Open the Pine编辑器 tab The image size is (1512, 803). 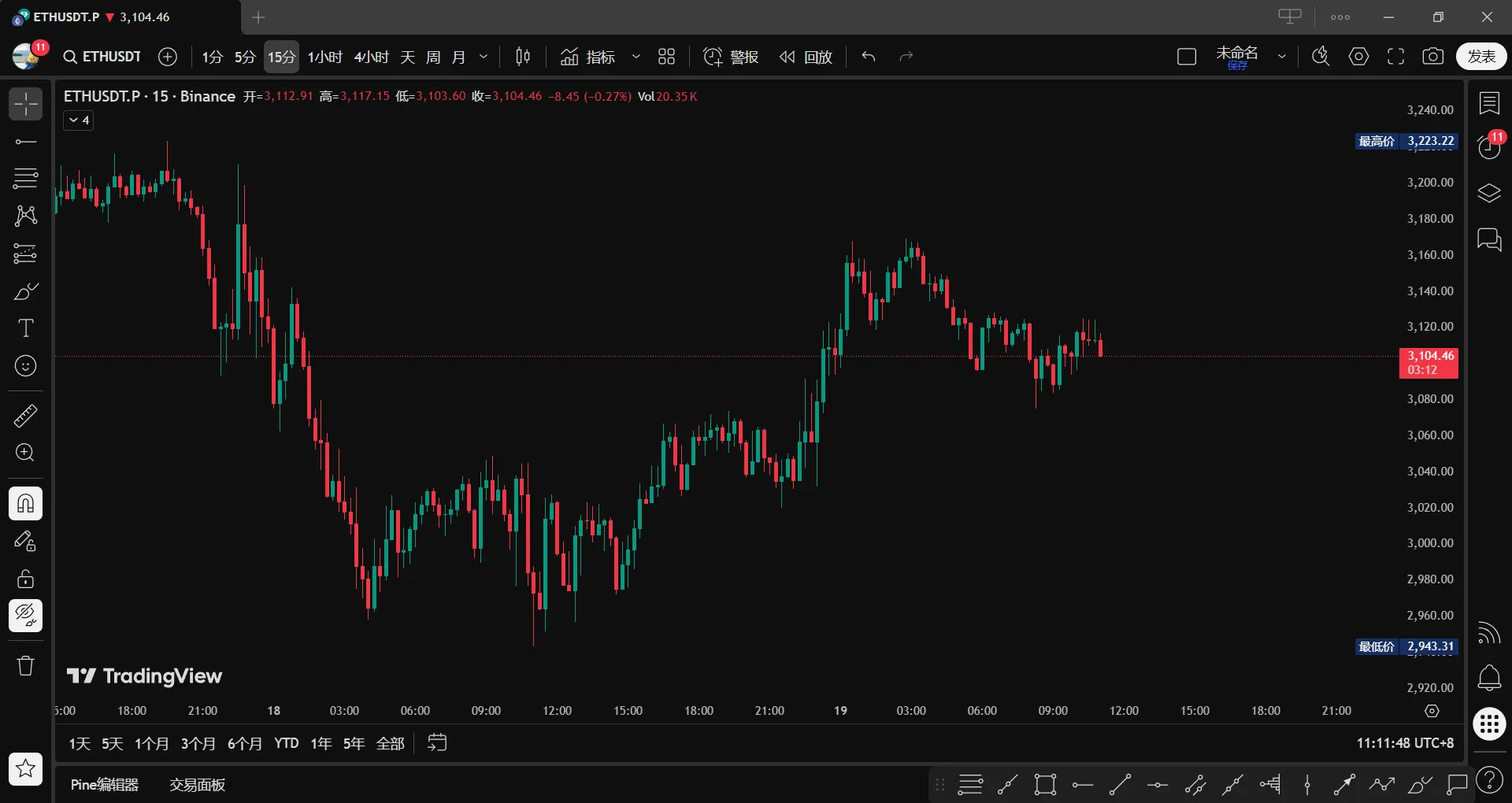105,785
